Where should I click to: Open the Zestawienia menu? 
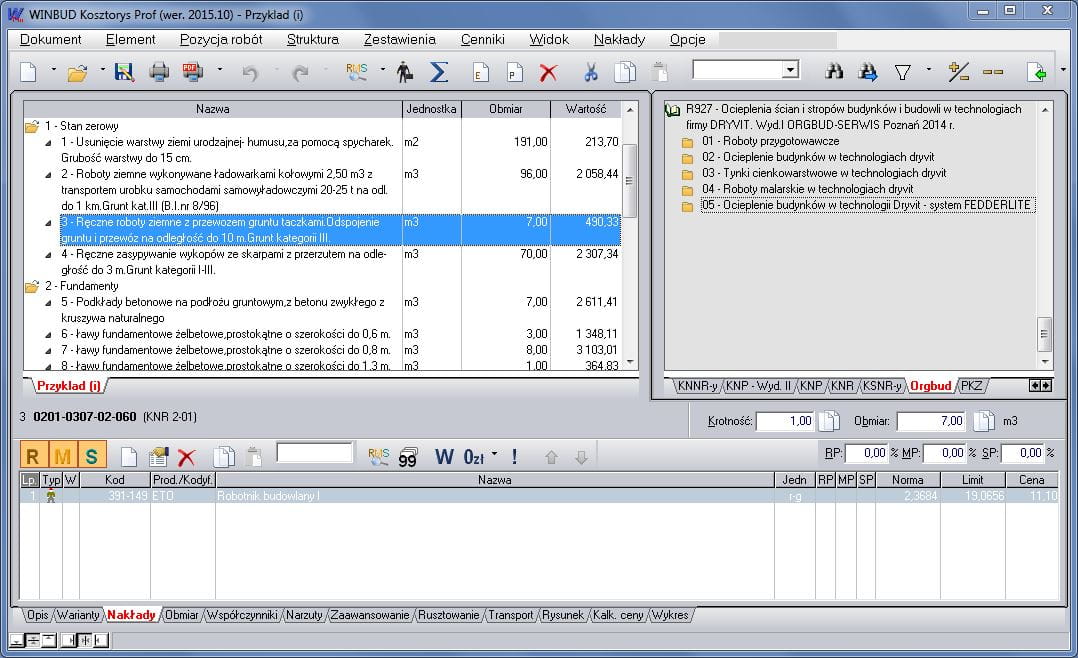(399, 39)
